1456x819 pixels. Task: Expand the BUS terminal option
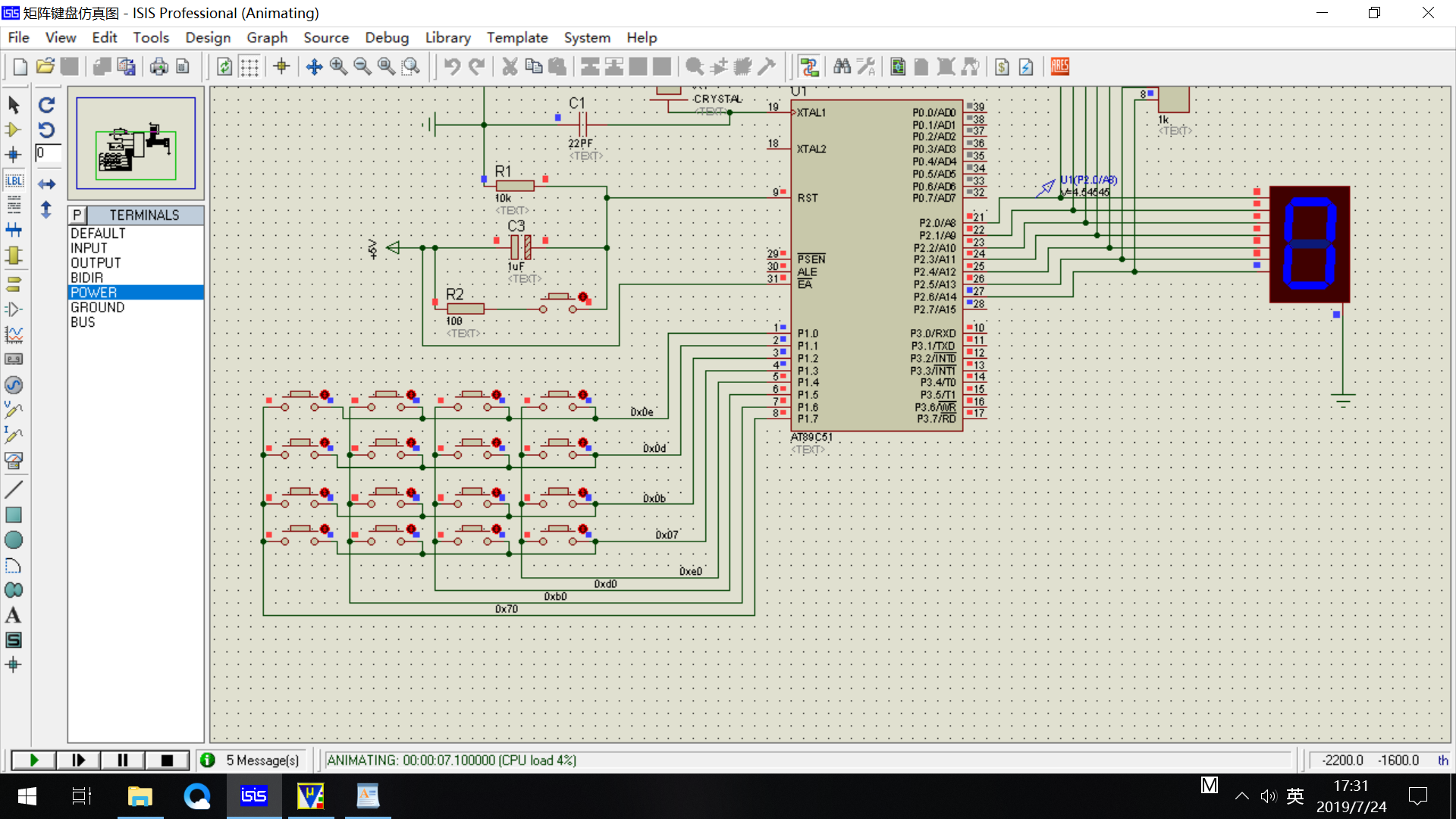point(82,322)
